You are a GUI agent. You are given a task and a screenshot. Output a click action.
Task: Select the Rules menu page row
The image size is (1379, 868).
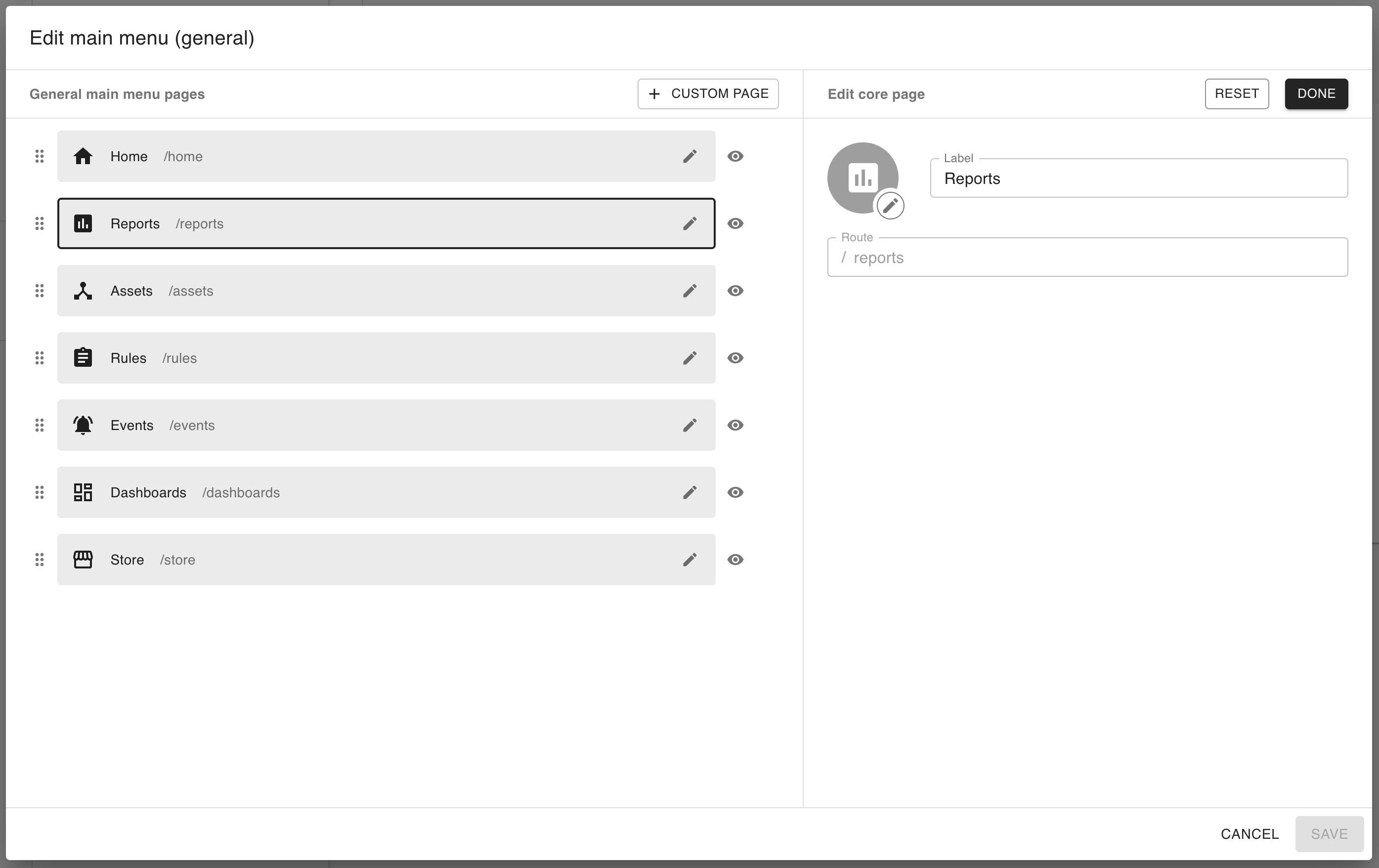(x=367, y=358)
